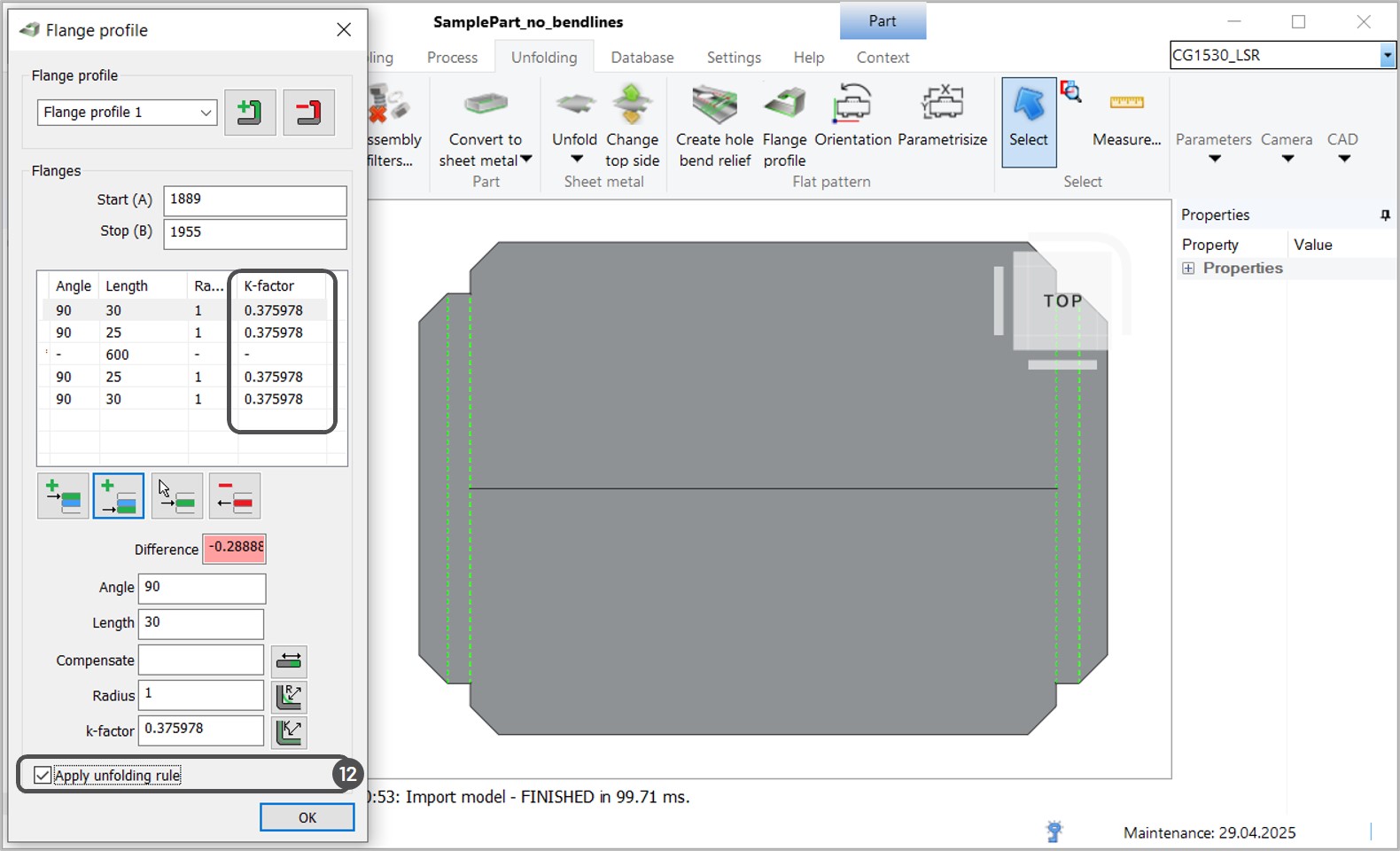Uncheck Apply unfolding rule checkbox
The image size is (1400, 851).
43,776
